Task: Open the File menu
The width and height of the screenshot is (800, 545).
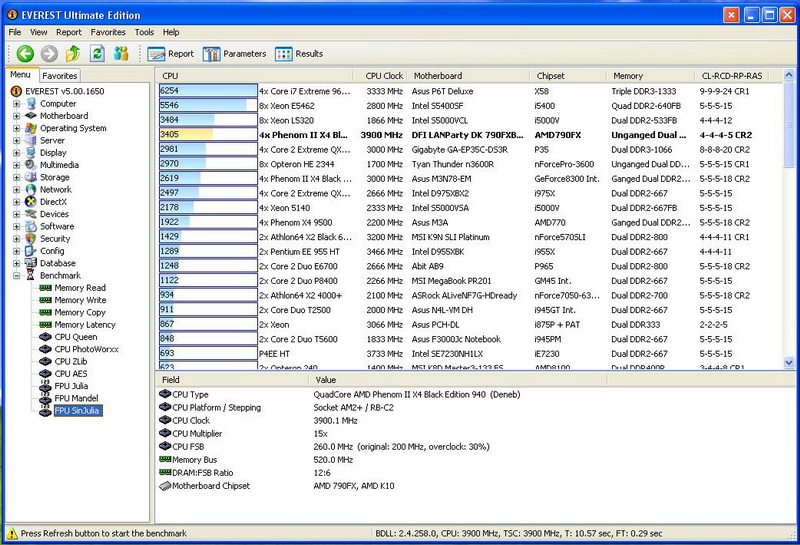Action: coord(15,32)
